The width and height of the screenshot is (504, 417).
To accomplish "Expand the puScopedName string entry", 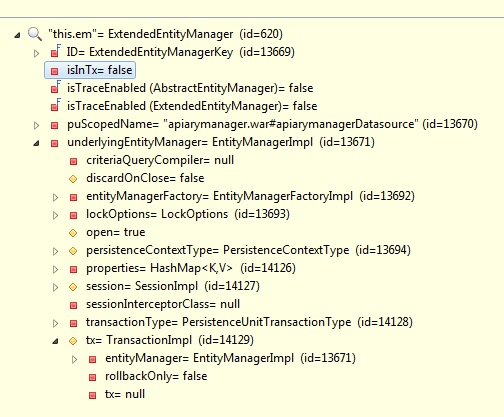I will (x=36, y=125).
